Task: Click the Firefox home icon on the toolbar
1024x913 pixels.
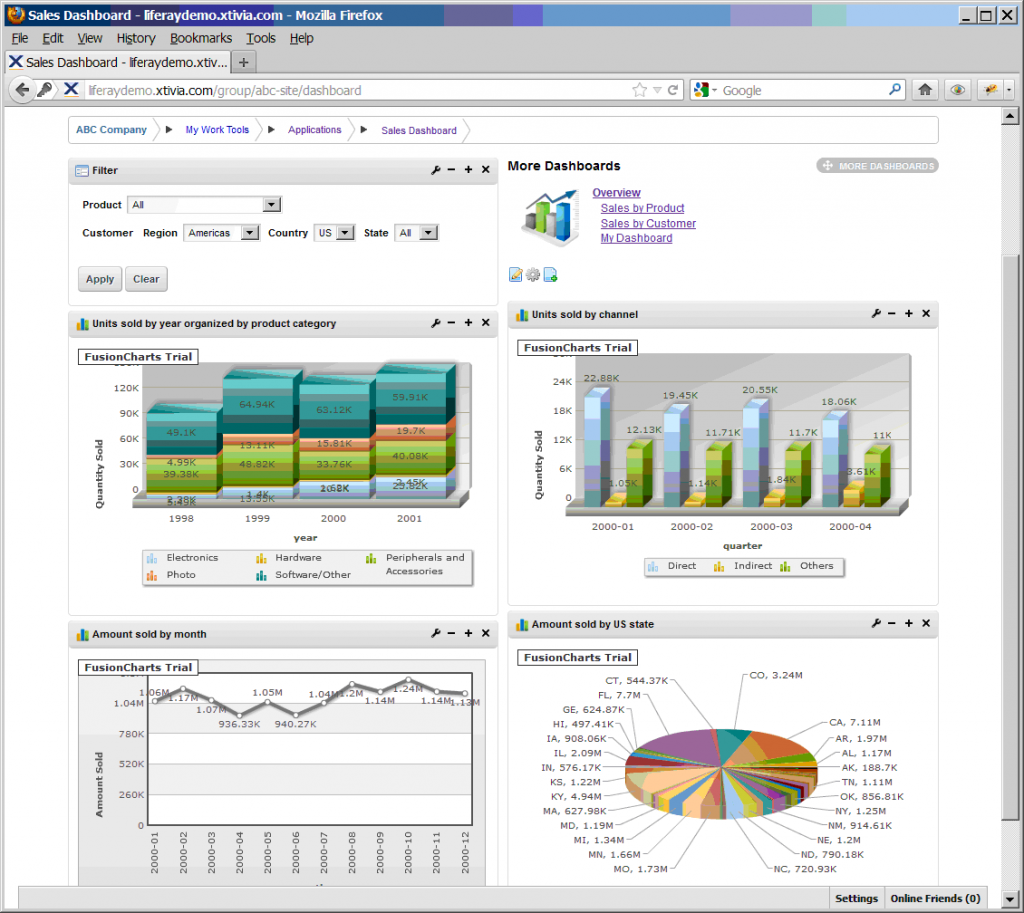Action: point(924,89)
